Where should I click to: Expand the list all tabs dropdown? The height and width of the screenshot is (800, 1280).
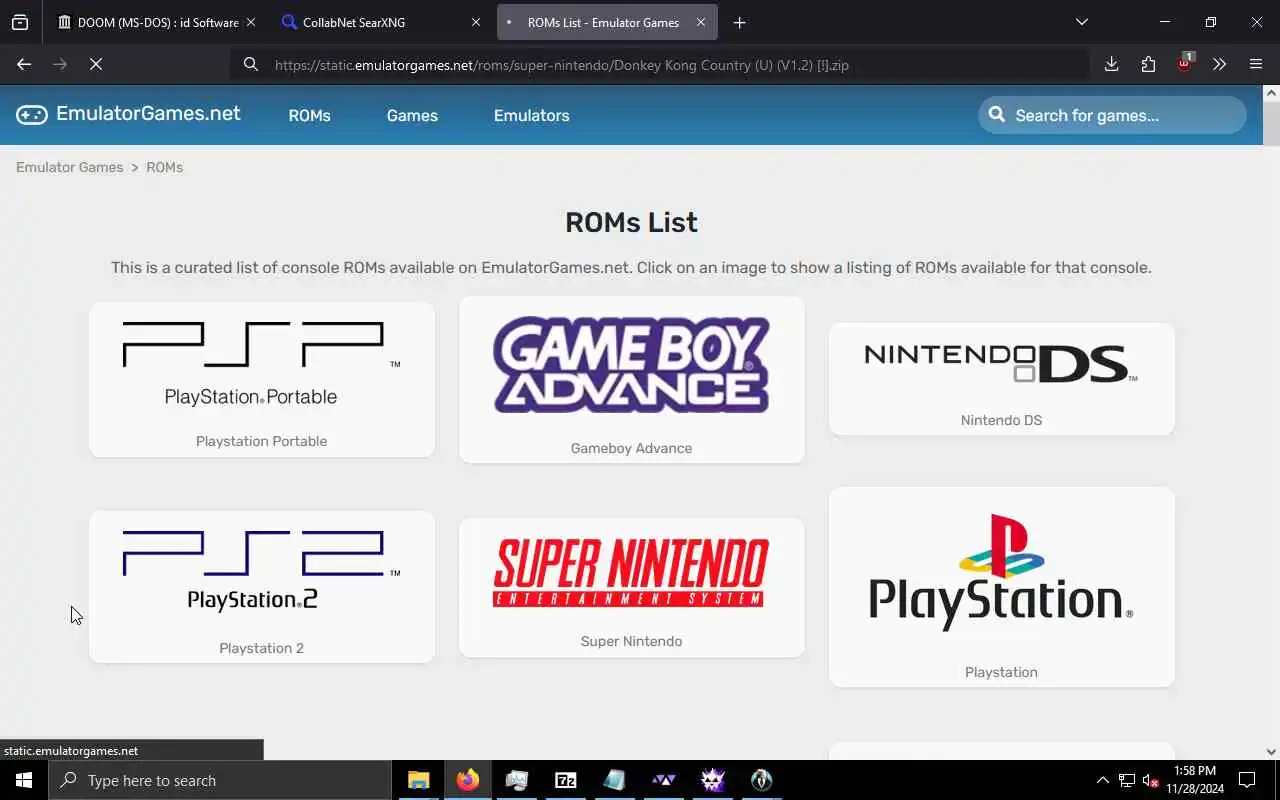1081,22
